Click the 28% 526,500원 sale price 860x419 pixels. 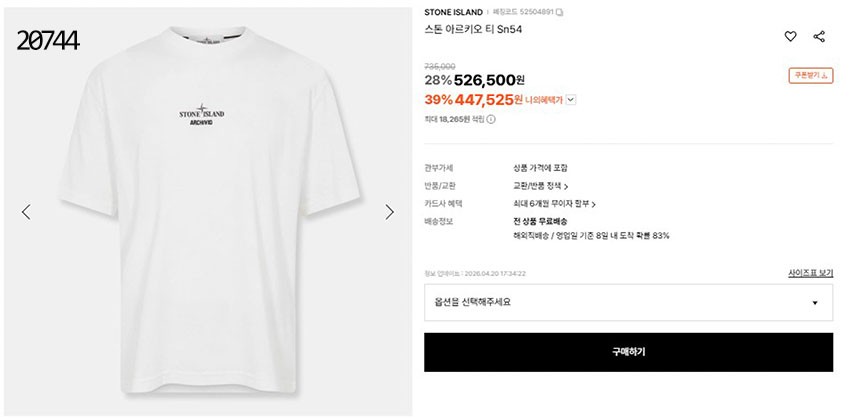tap(475, 79)
